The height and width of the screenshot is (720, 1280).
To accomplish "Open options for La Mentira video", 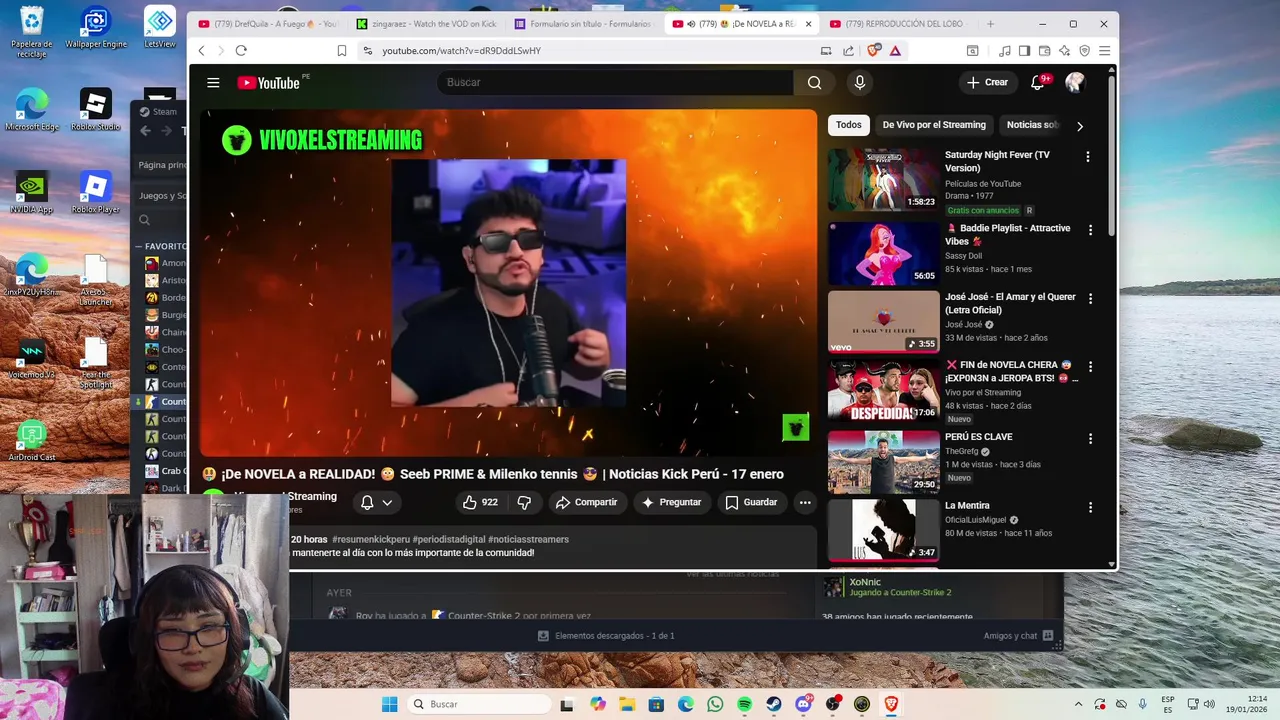I will tap(1090, 508).
